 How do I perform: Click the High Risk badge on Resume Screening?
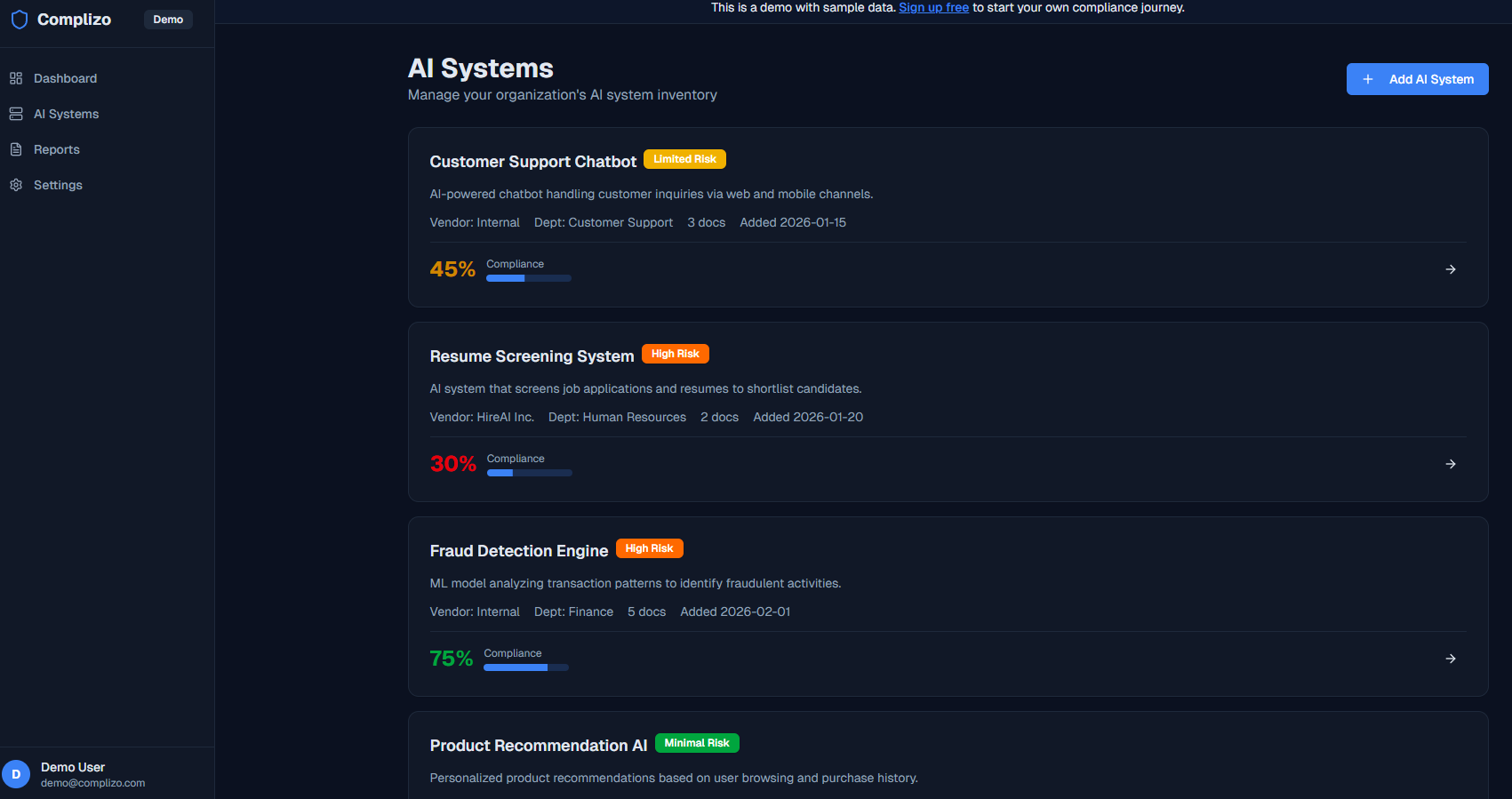676,354
